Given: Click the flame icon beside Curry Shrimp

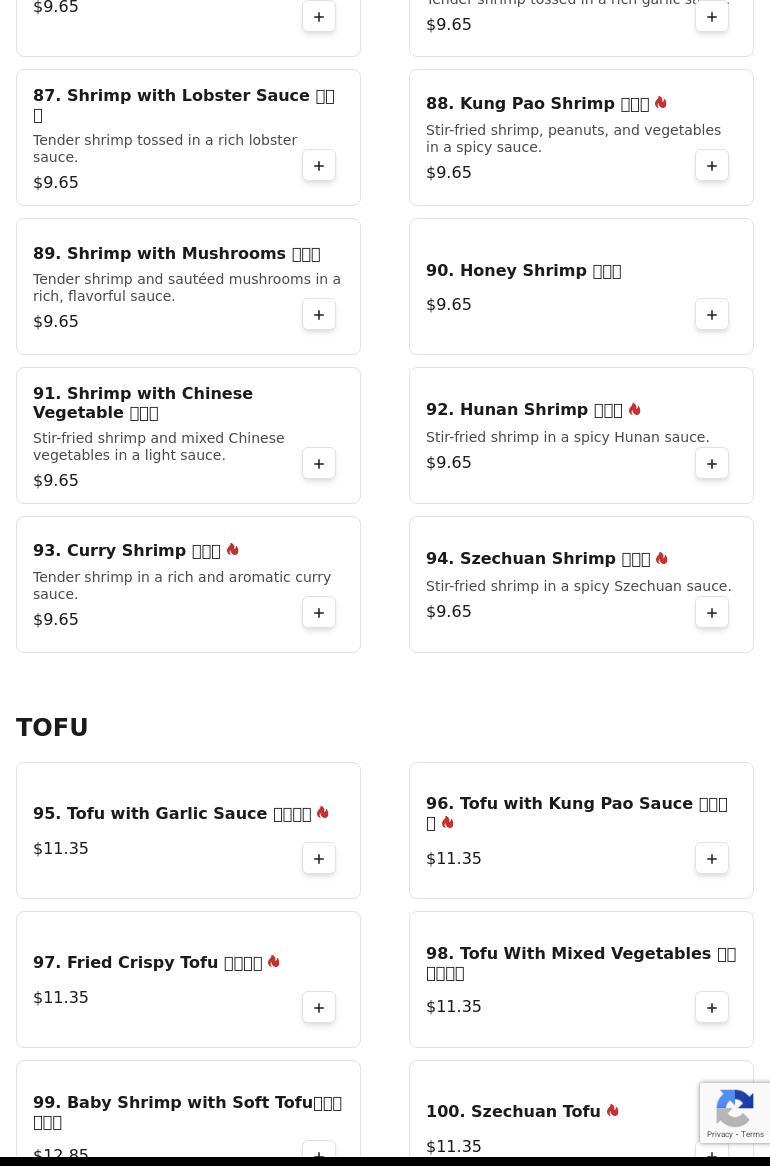Looking at the screenshot, I should coord(233,550).
